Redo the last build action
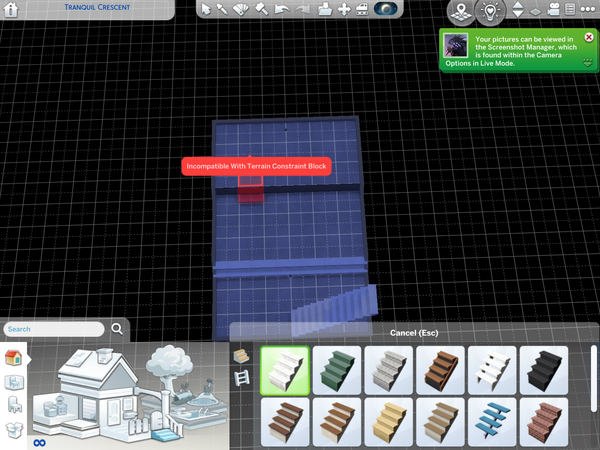 point(303,9)
